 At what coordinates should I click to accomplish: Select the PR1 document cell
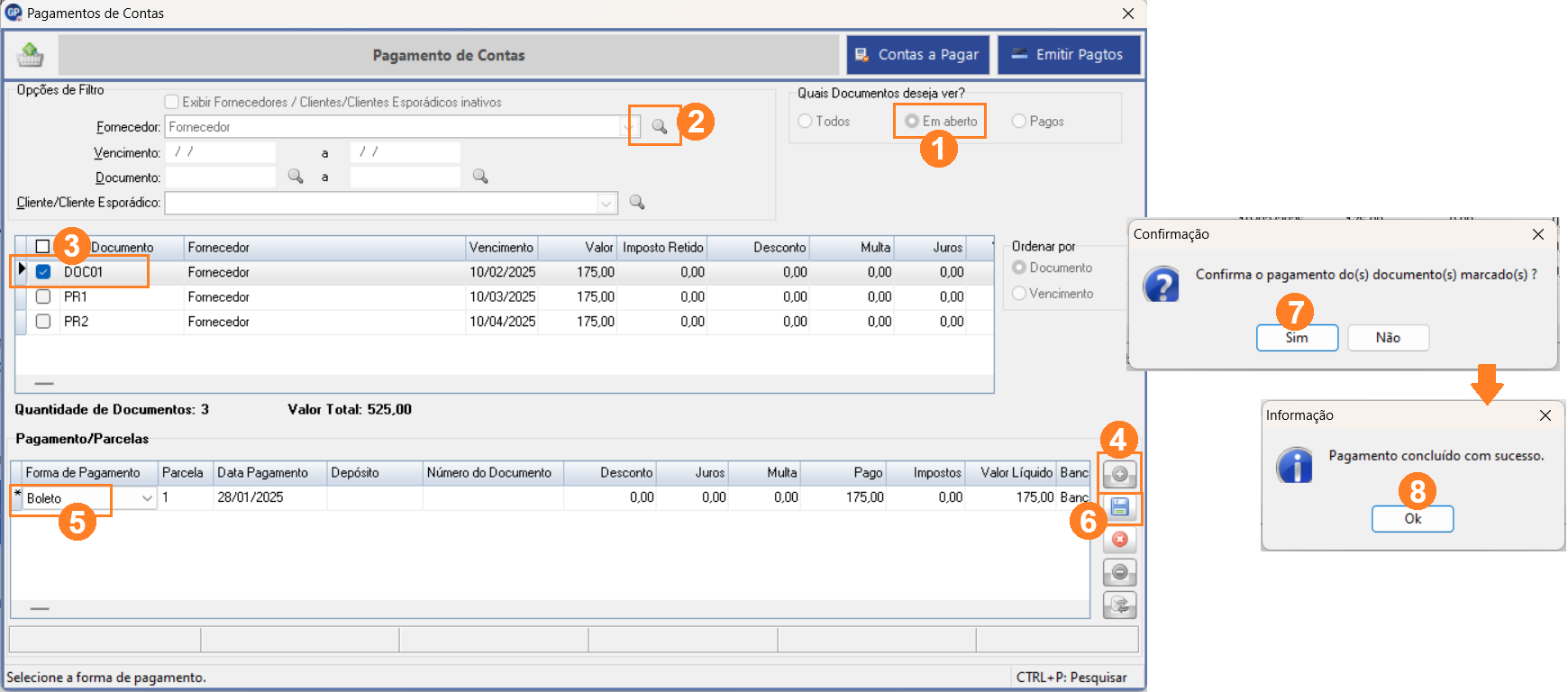[122, 296]
